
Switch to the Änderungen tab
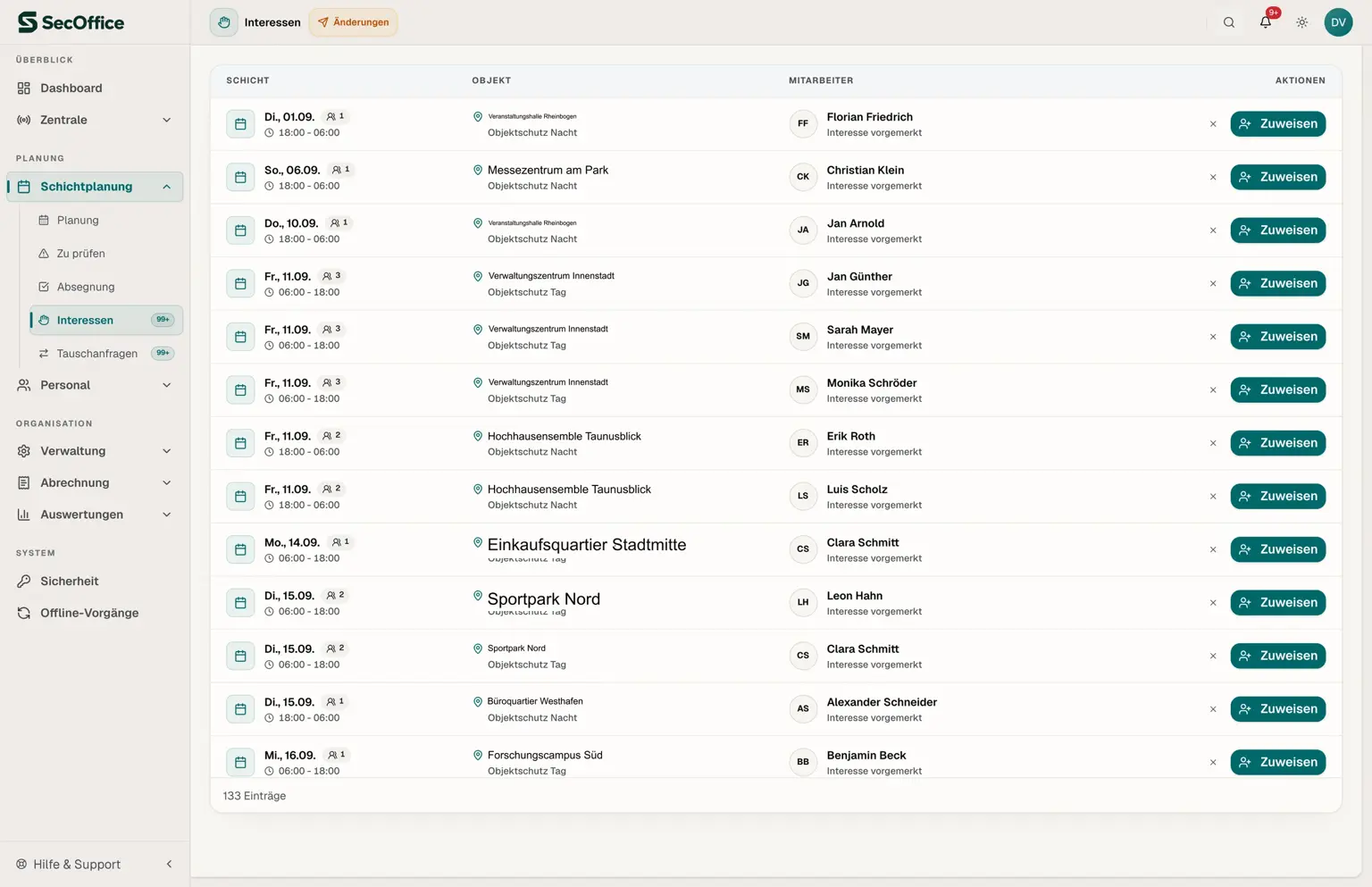click(354, 22)
